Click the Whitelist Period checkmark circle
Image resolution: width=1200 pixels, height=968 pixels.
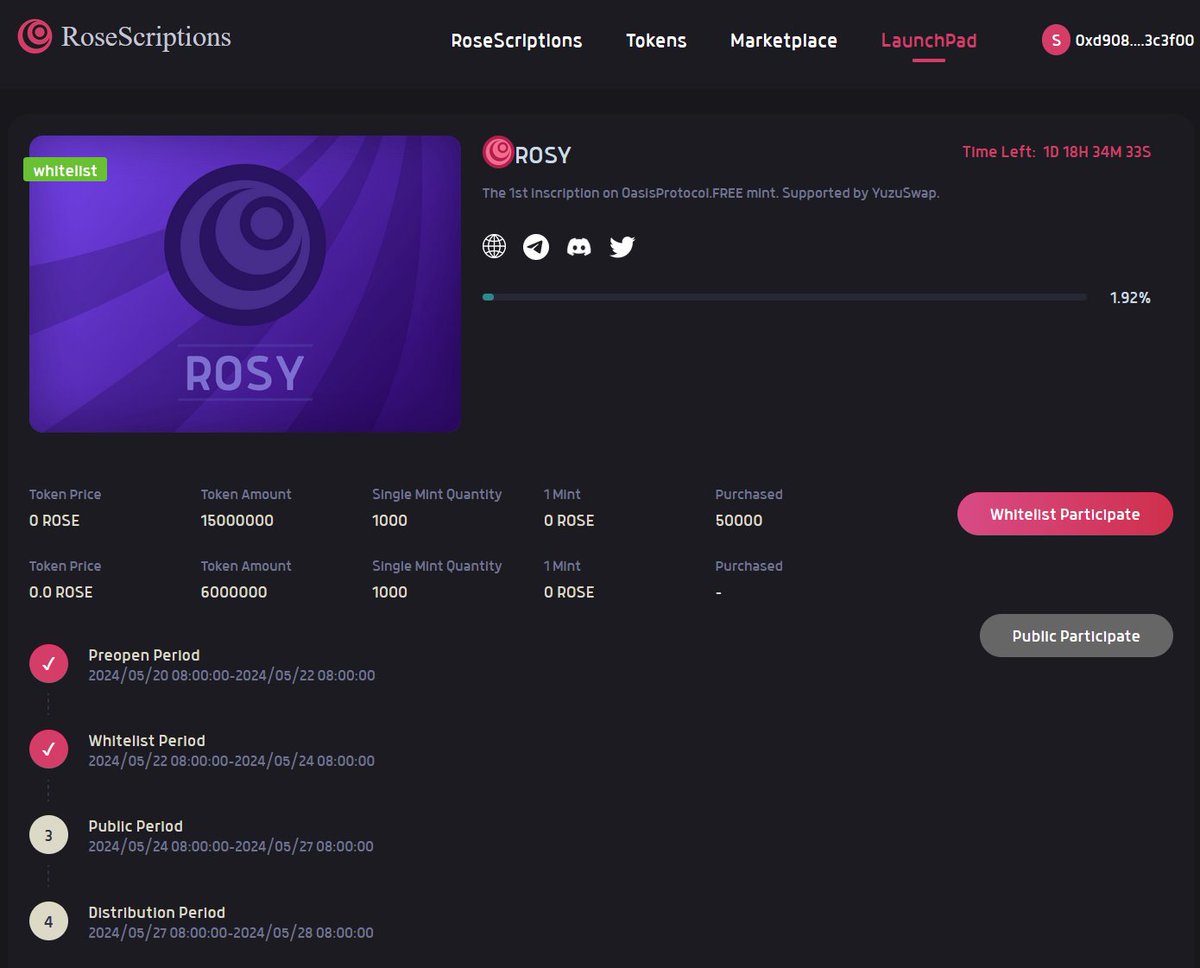[x=49, y=749]
